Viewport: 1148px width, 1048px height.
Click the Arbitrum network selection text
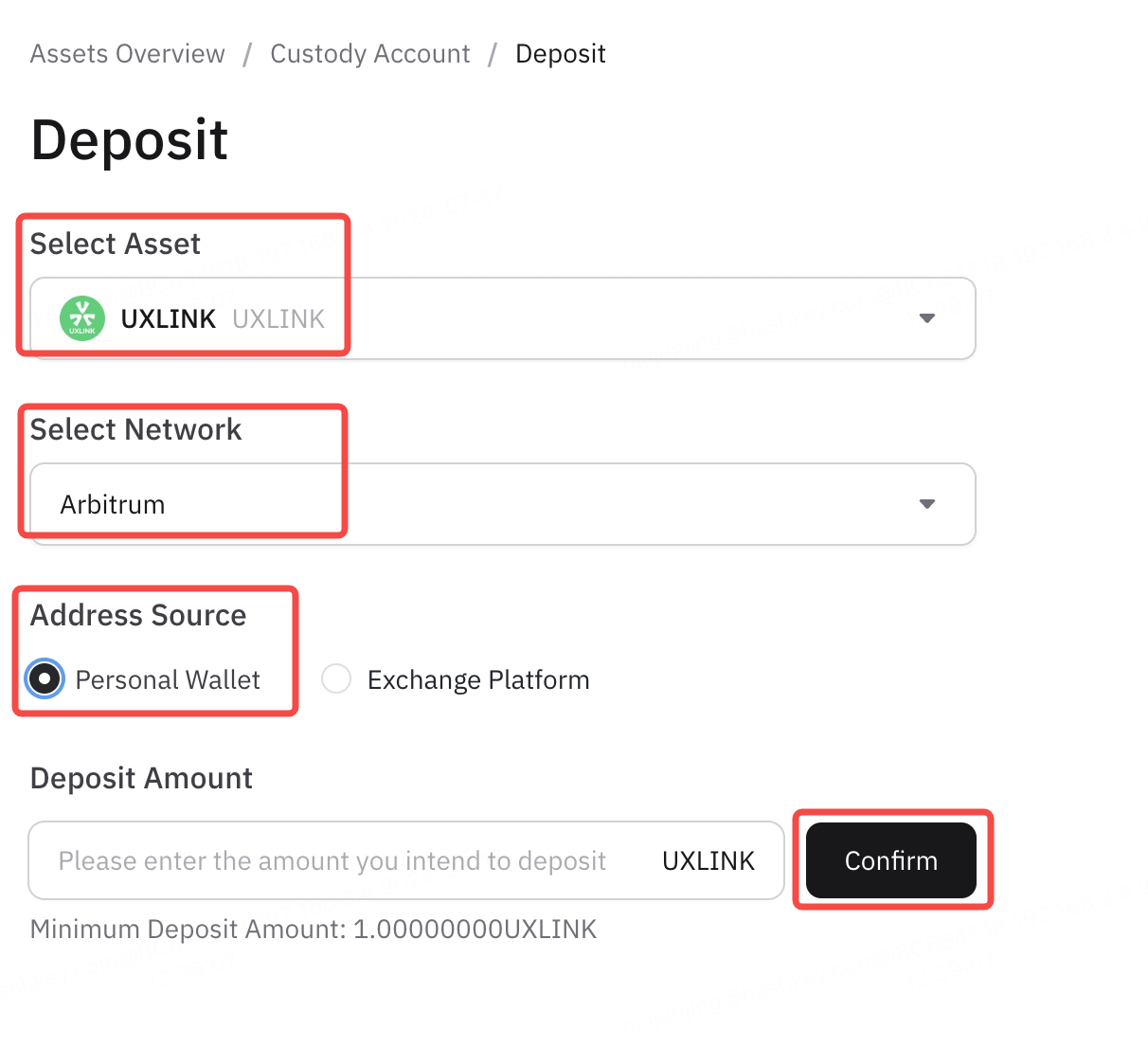pyautogui.click(x=113, y=504)
